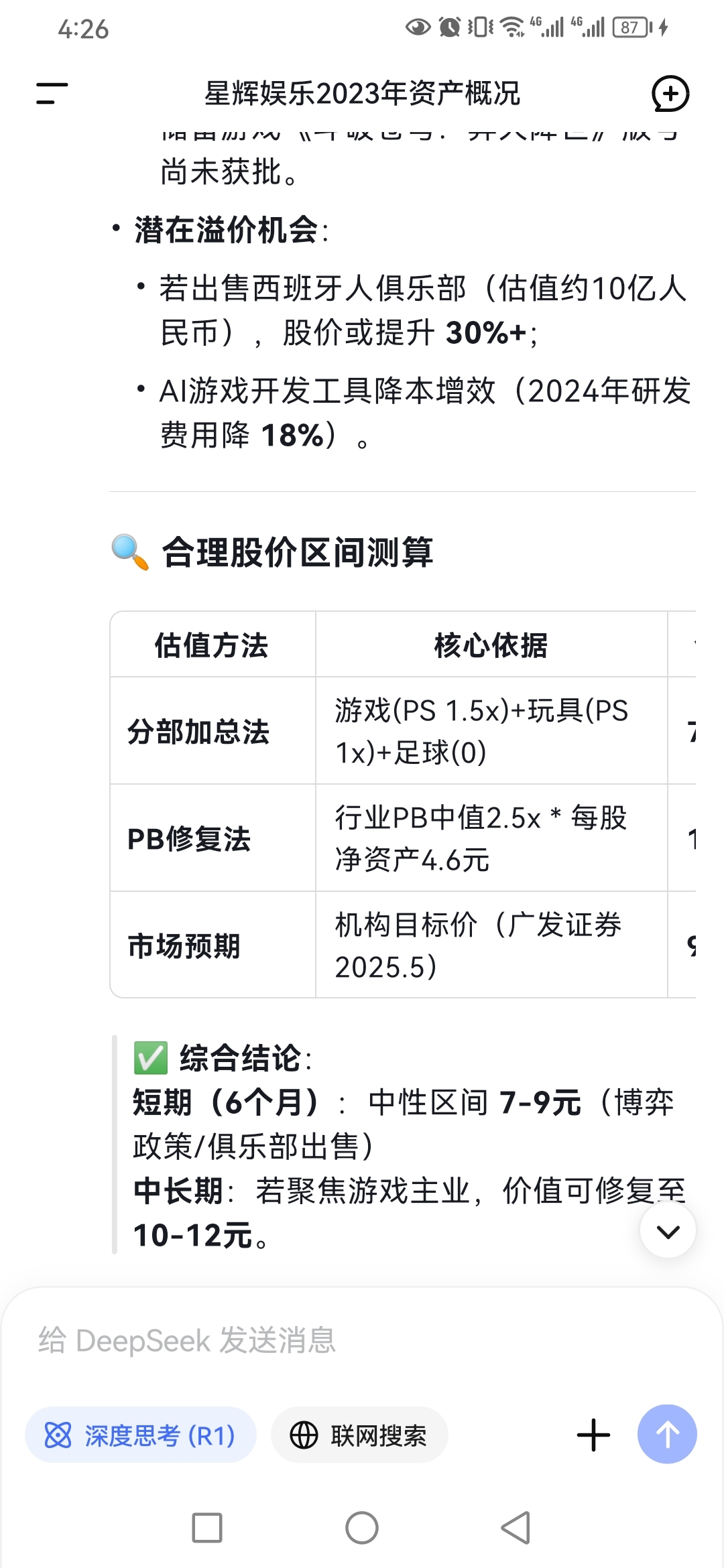This screenshot has height=1568, width=724.
Task: Open the sidebar menu icon
Action: [x=52, y=94]
